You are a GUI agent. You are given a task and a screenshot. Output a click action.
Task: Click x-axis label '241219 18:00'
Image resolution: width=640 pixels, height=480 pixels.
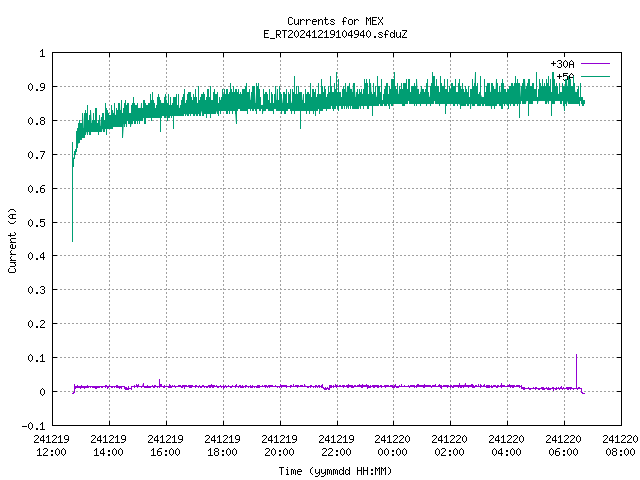point(222,446)
